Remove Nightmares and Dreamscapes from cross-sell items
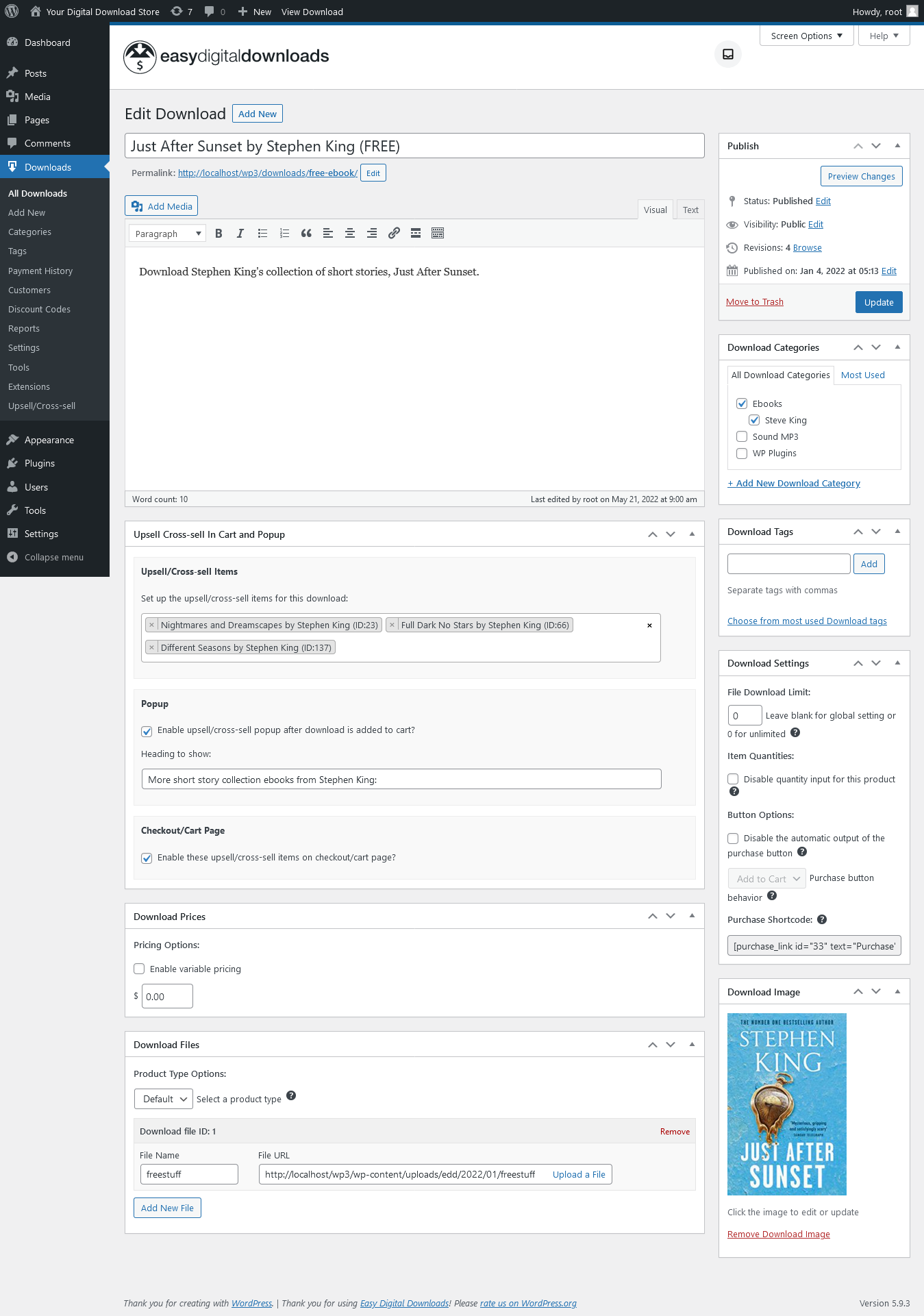Image resolution: width=924 pixels, height=1316 pixels. click(x=152, y=625)
